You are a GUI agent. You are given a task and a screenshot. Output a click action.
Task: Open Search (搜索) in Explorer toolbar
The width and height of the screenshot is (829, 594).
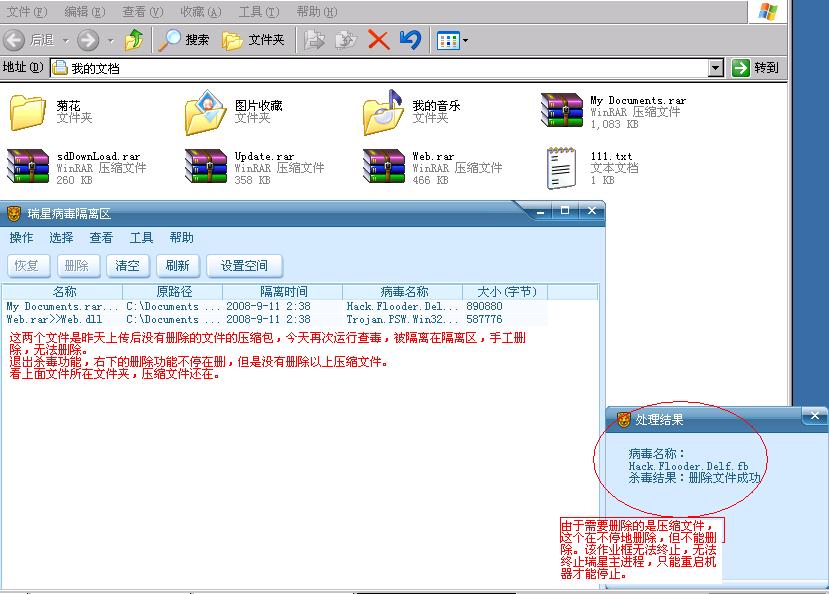coord(184,40)
